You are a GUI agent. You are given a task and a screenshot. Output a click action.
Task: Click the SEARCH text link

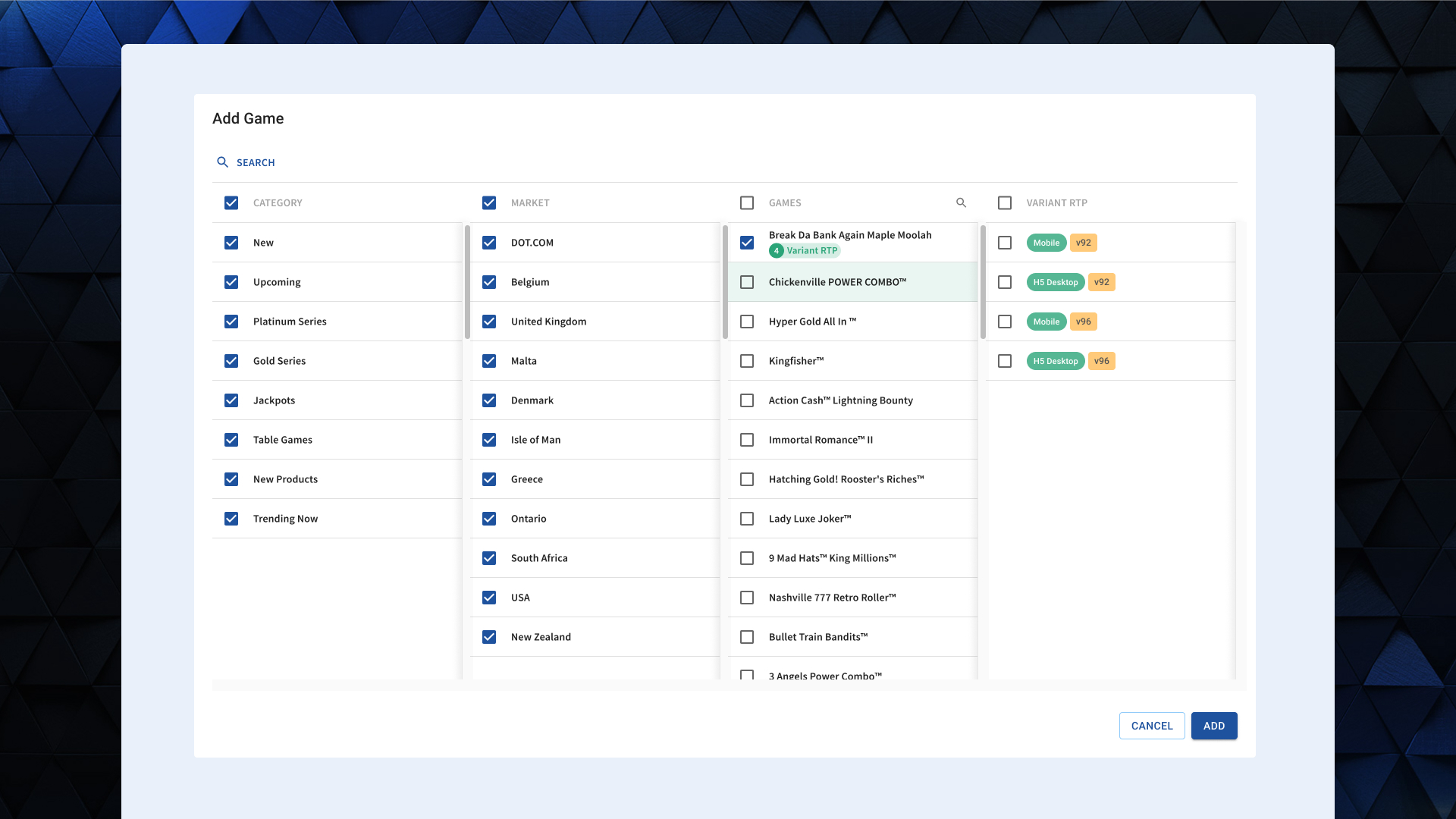pyautogui.click(x=256, y=162)
